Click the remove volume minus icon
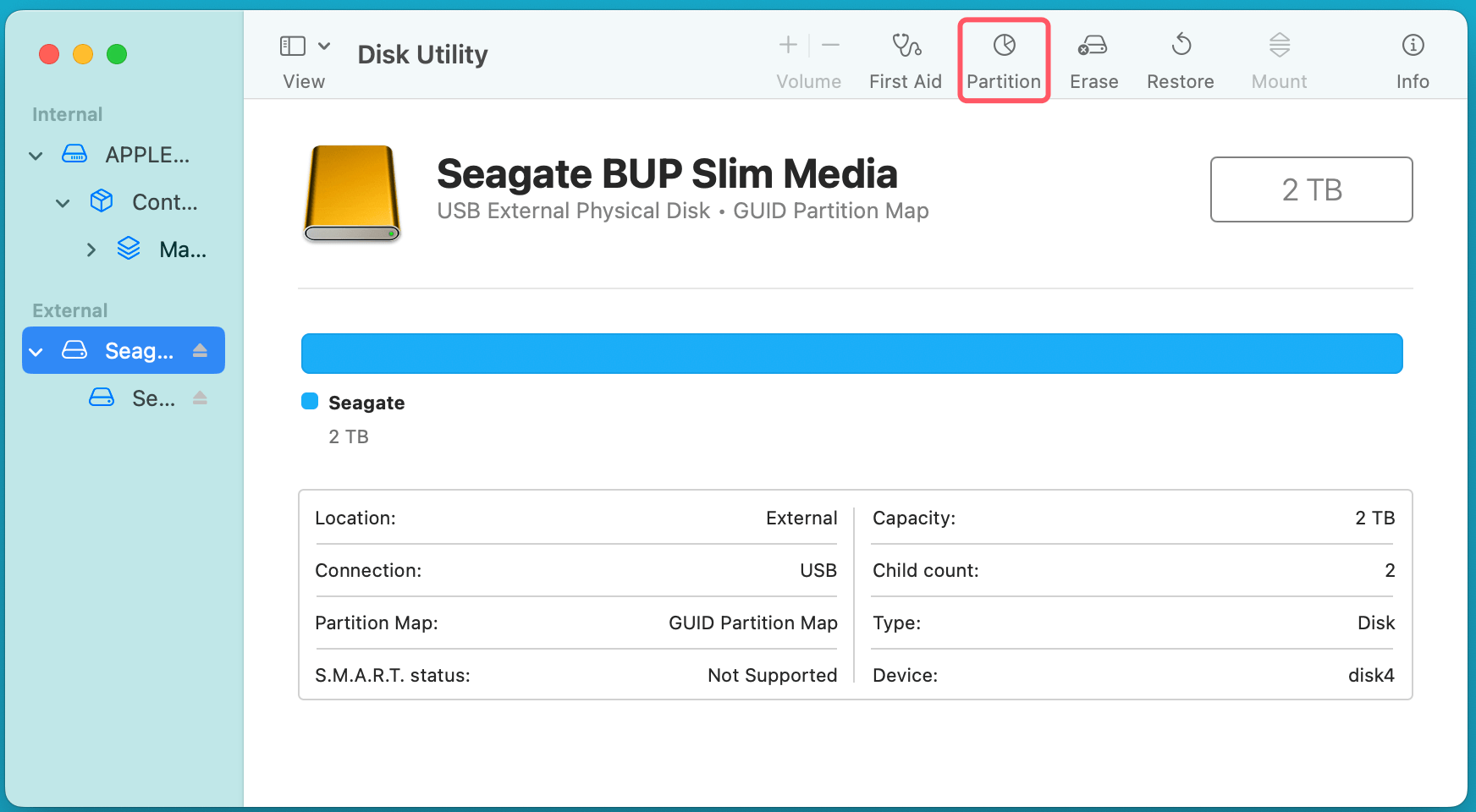The image size is (1476, 812). [831, 46]
